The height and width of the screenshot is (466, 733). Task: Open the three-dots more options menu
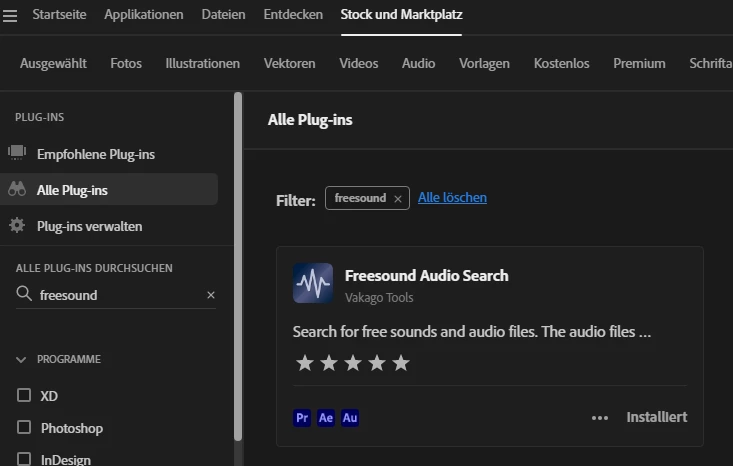600,418
